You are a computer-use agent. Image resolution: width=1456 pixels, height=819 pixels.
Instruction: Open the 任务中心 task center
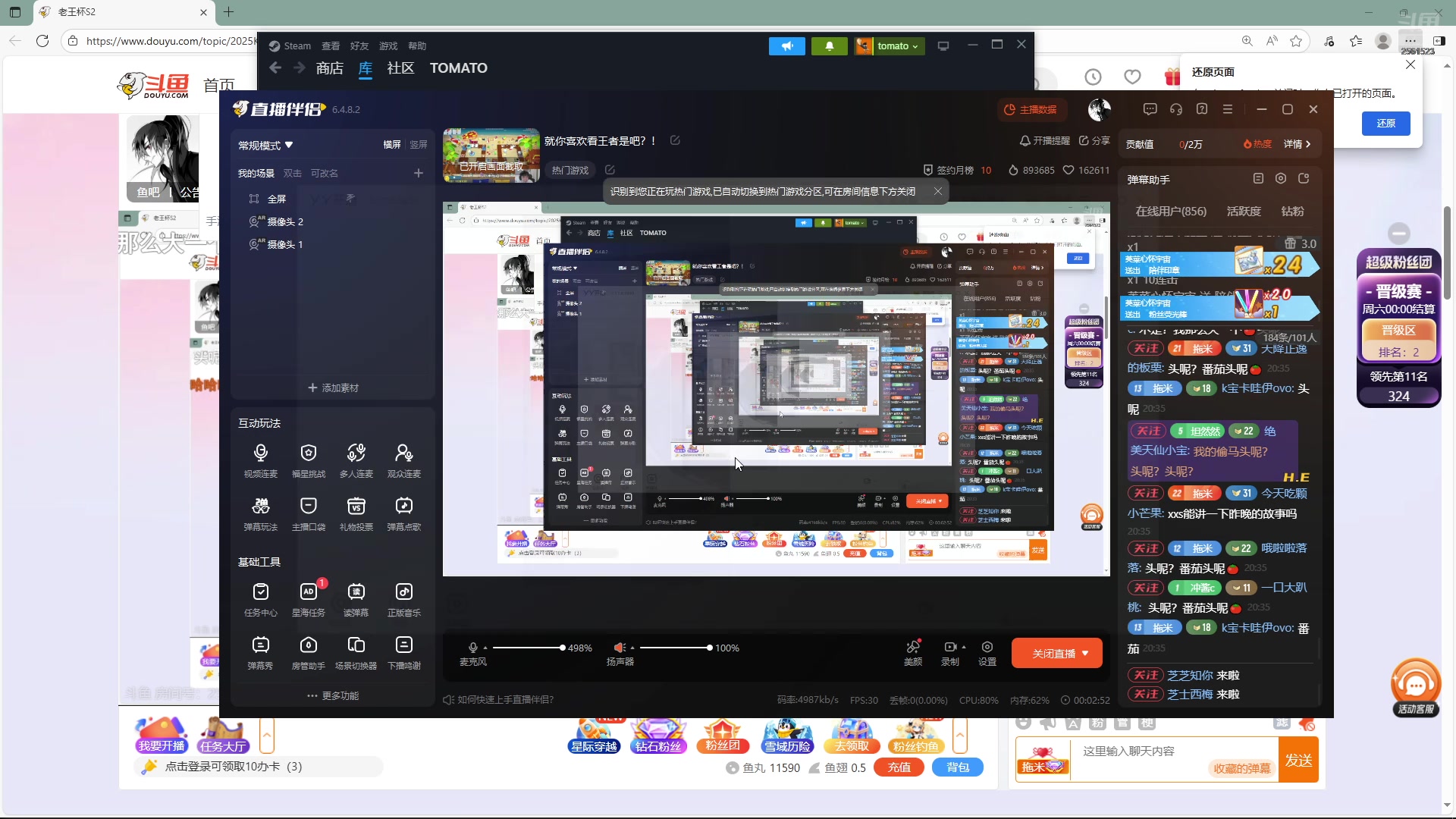click(260, 599)
